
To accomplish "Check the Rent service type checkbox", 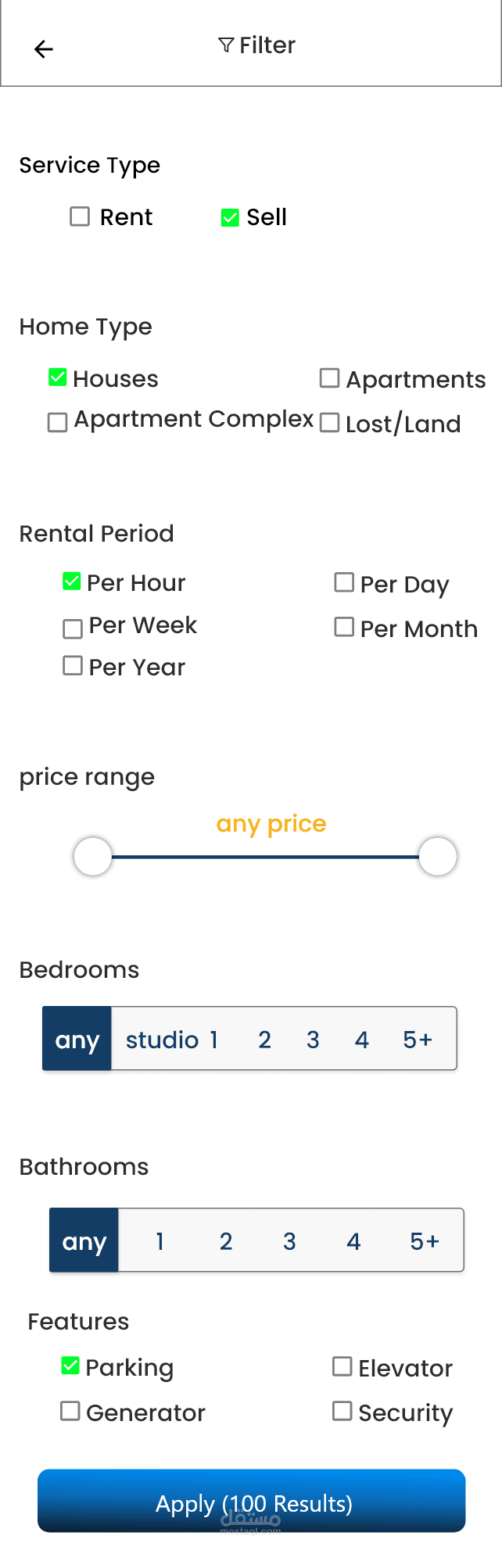I will [x=80, y=217].
